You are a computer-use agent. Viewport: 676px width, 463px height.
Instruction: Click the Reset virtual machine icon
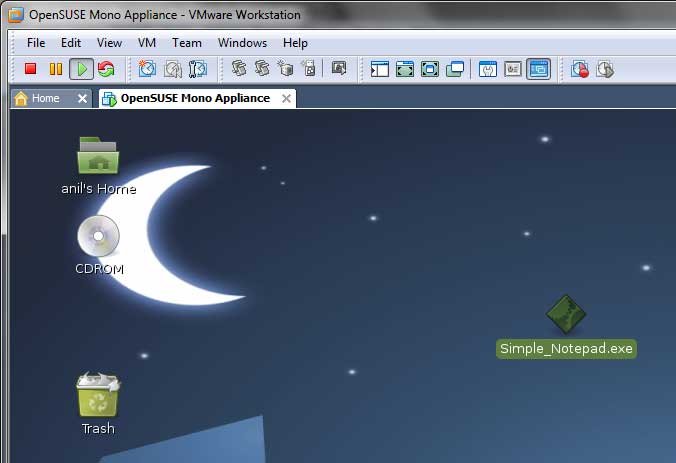click(x=105, y=69)
